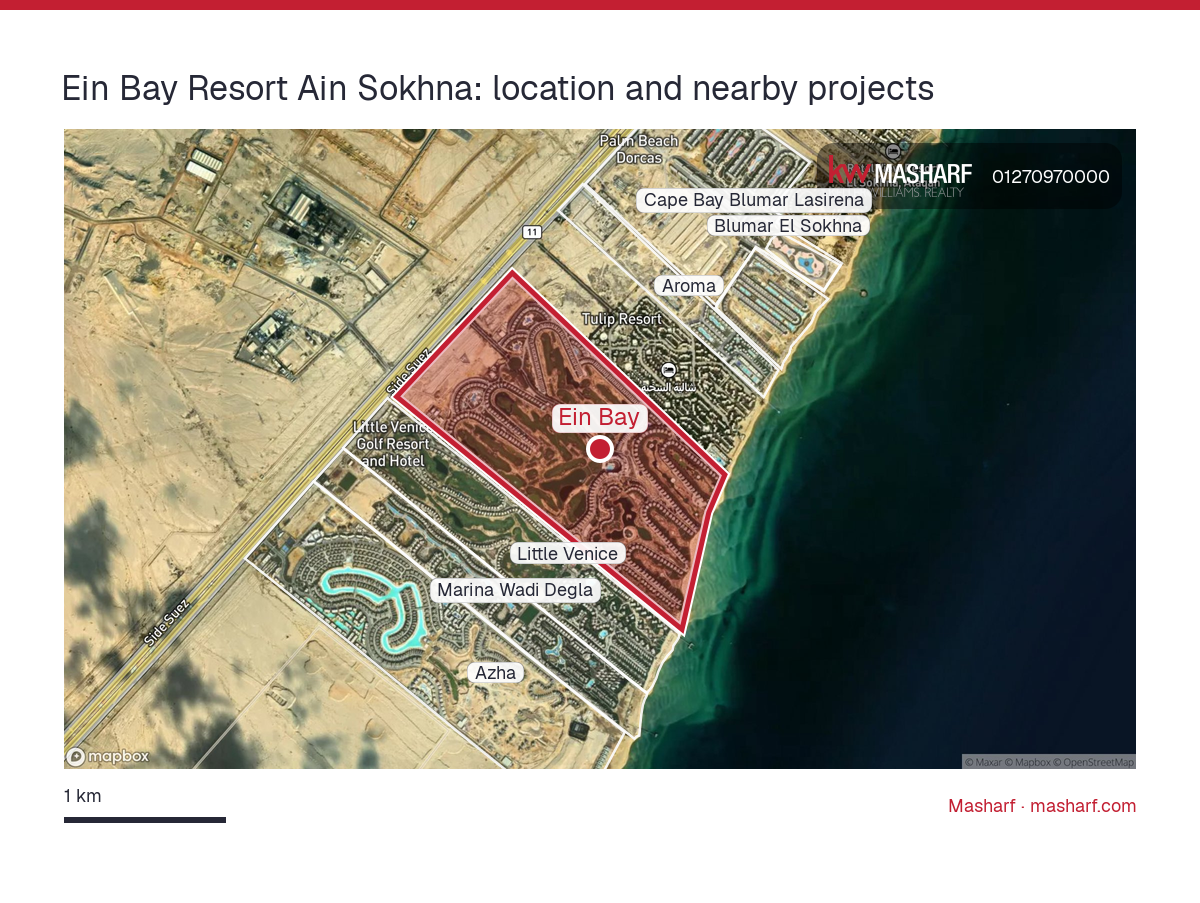Click the hotel bed icon near Tulip Resort
Screen dimensions: 1200x903
coord(668,370)
